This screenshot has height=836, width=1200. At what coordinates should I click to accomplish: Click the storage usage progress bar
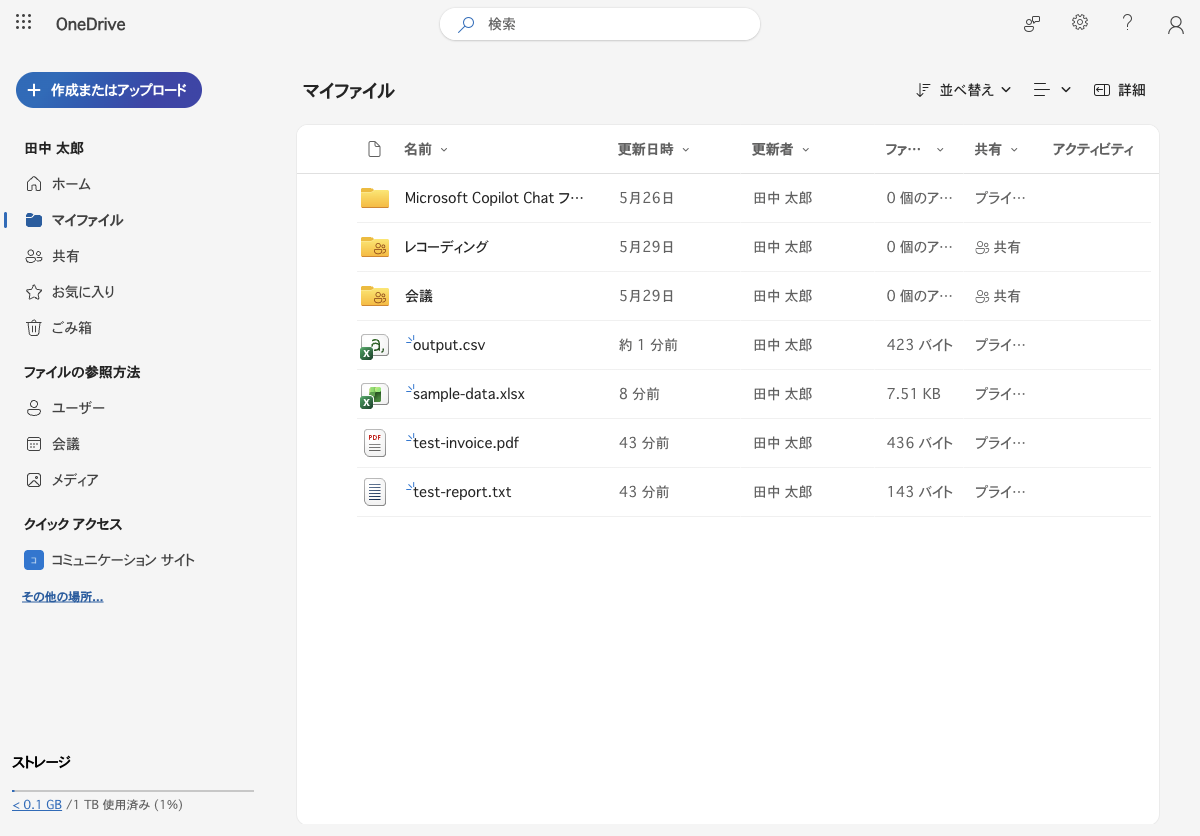133,791
